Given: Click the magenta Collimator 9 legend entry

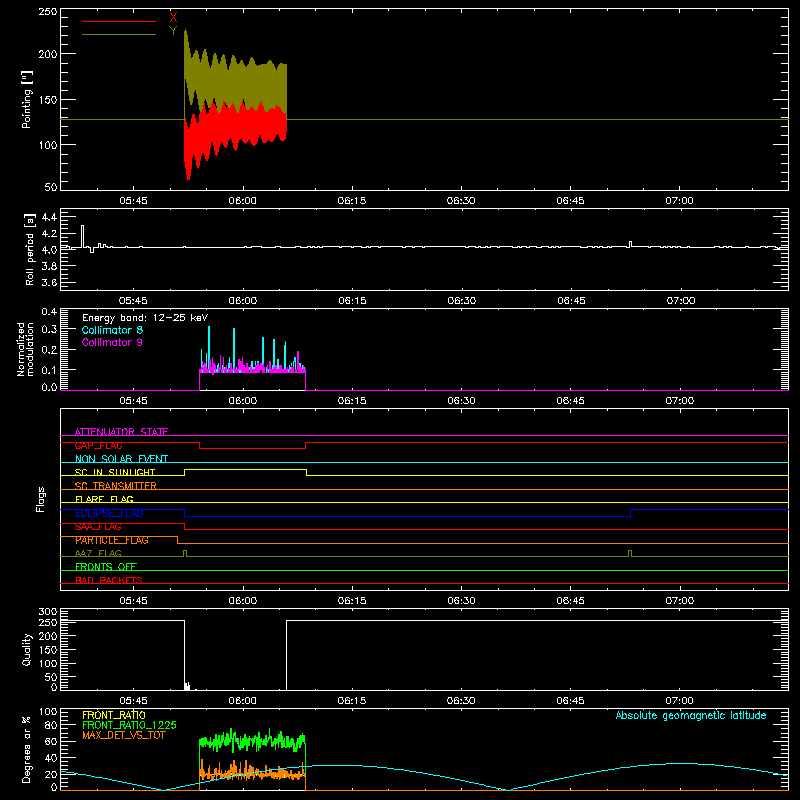Looking at the screenshot, I should pos(112,342).
